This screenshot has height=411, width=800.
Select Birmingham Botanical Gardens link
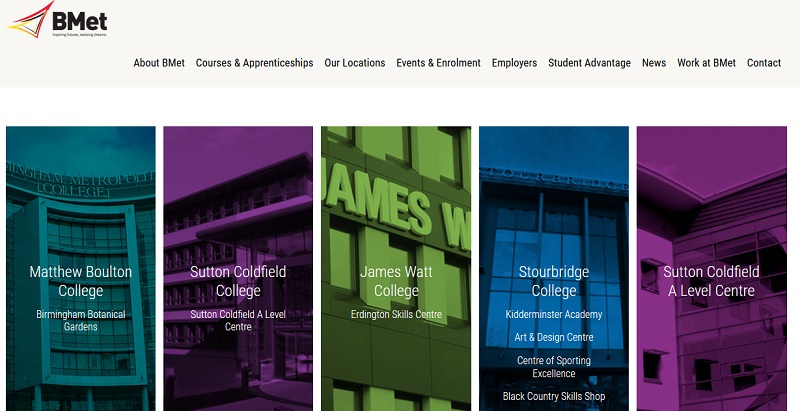(81, 320)
